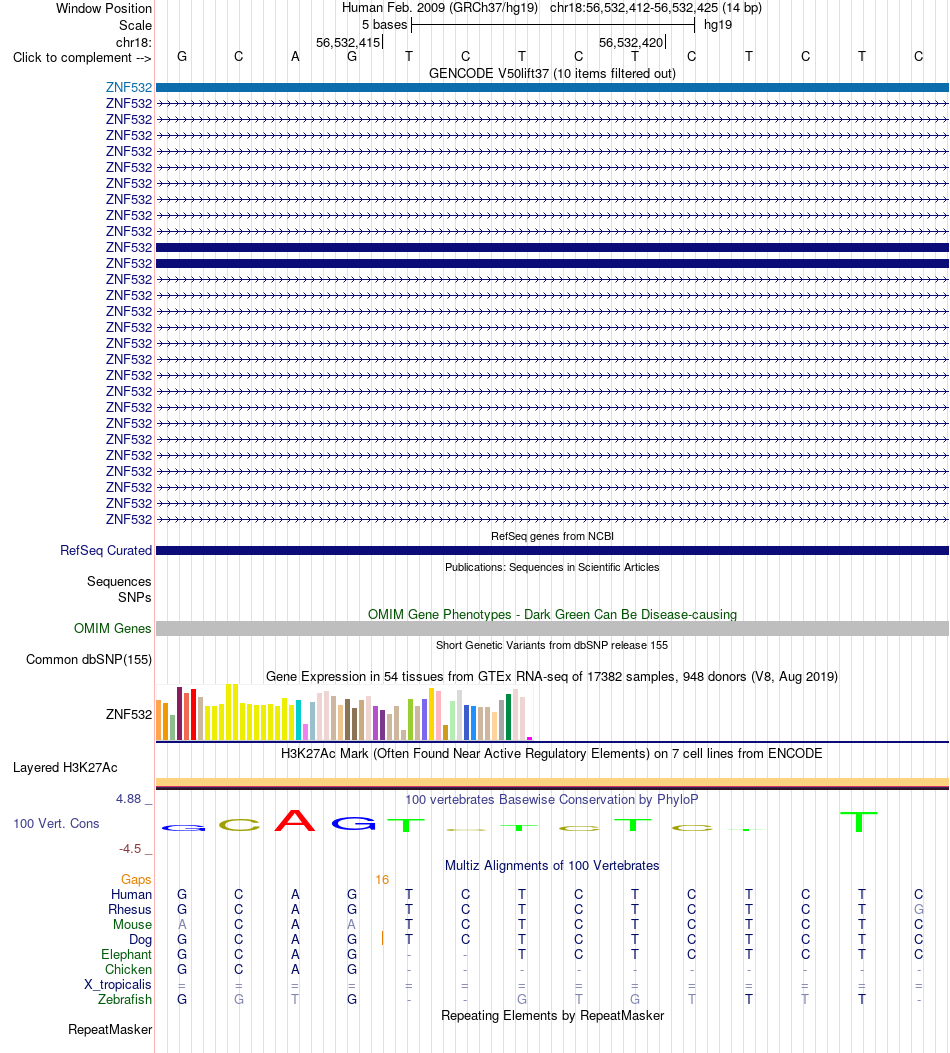The width and height of the screenshot is (950, 1053).
Task: Click the orange insertion mark in Dog row
Action: click(x=382, y=938)
